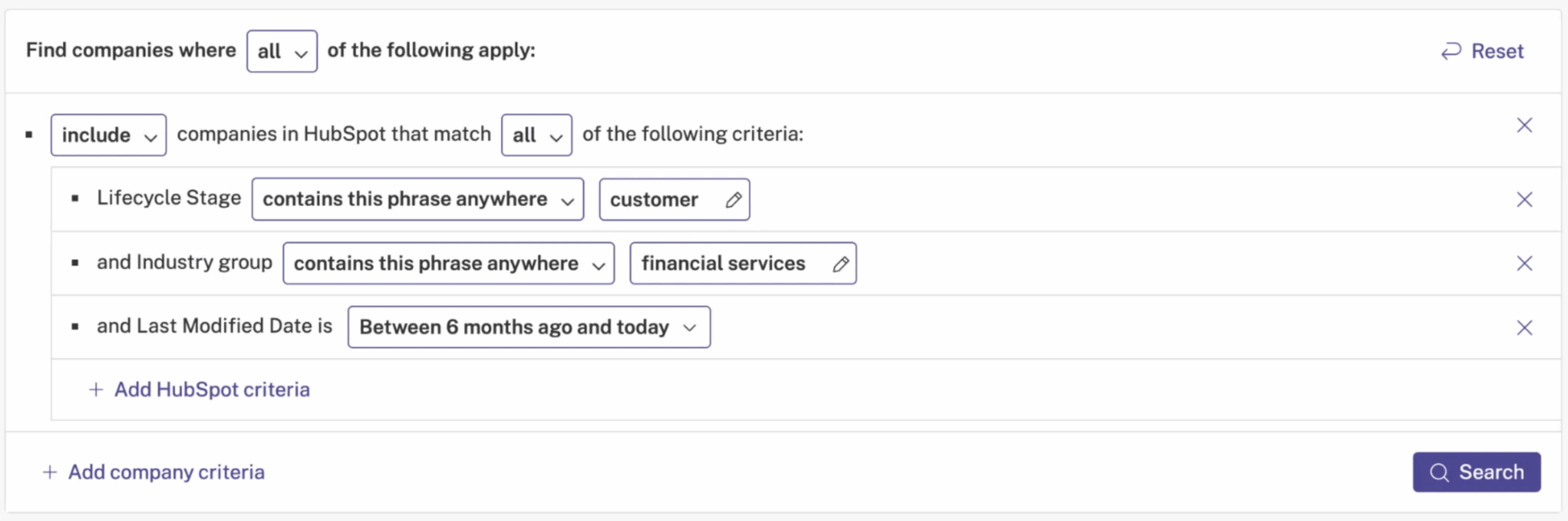The height and width of the screenshot is (521, 1568).
Task: Click the plus icon beside Add HubSpot criteria
Action: pos(96,390)
